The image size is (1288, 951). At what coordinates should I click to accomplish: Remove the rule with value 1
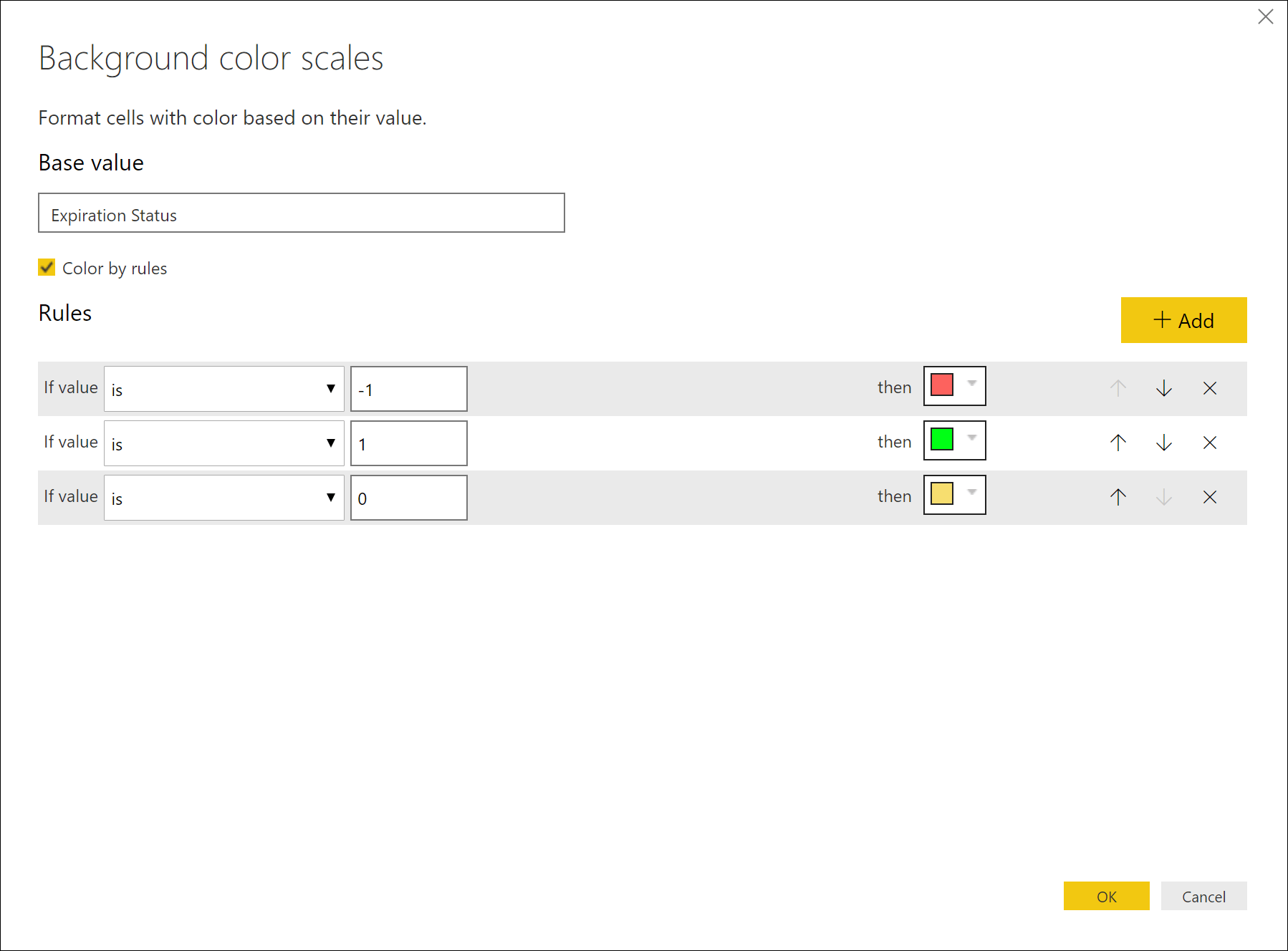(x=1210, y=443)
